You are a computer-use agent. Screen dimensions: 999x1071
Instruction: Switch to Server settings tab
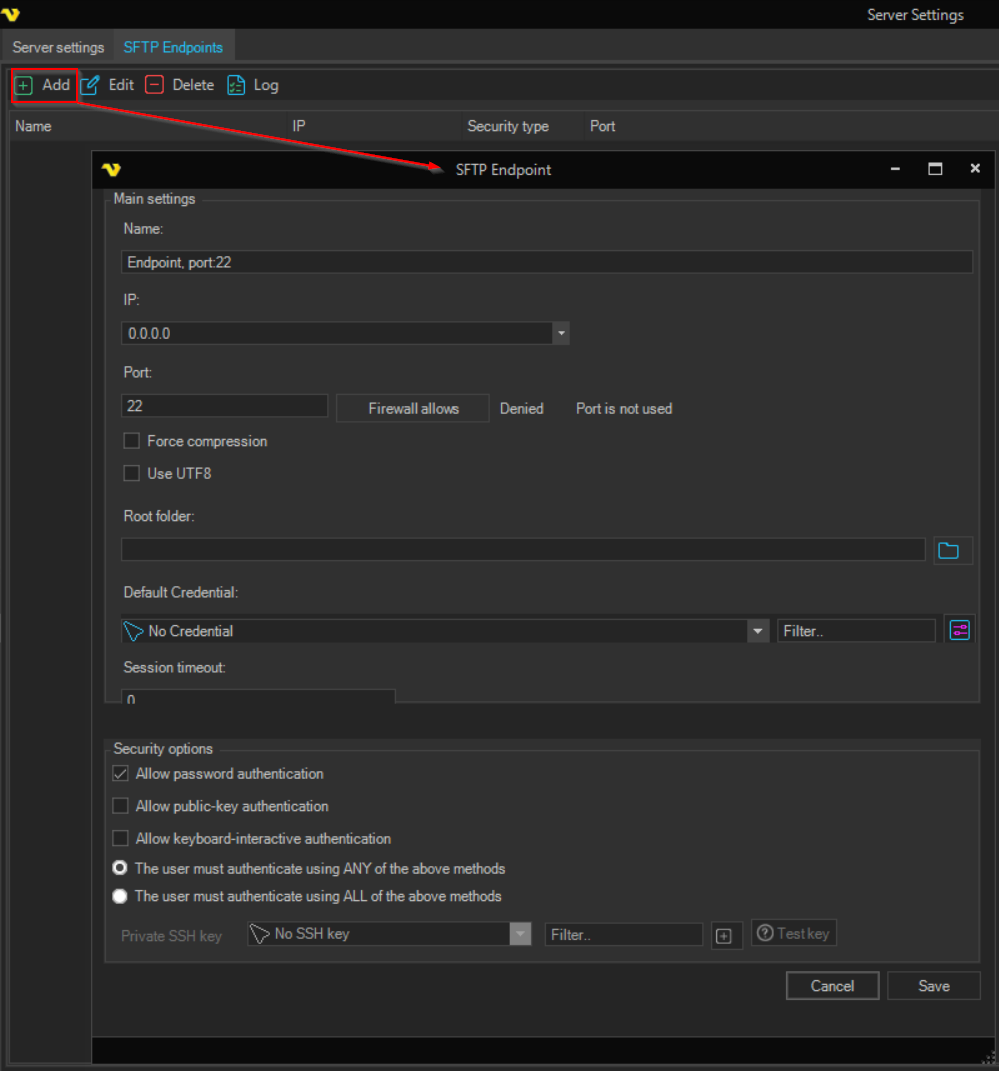click(x=58, y=47)
